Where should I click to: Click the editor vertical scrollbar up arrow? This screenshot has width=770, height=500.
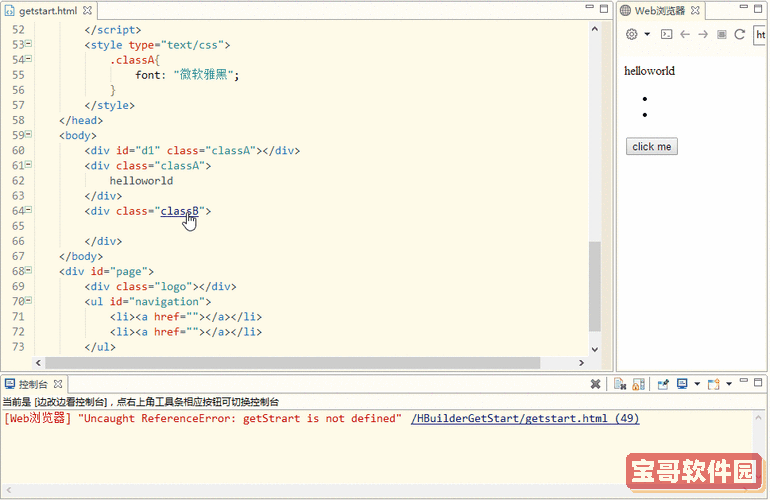coord(595,29)
